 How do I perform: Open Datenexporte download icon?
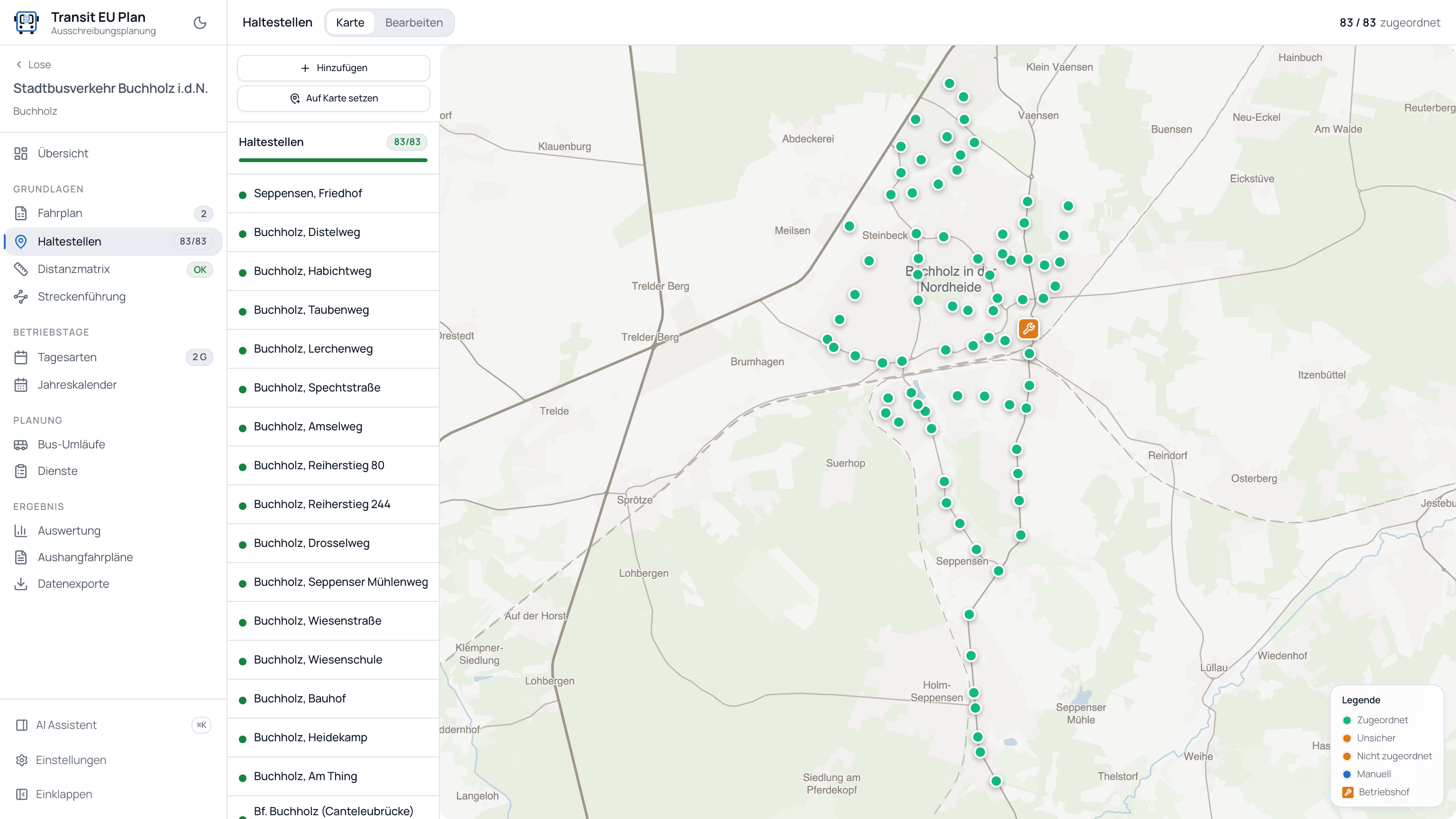coord(21,584)
